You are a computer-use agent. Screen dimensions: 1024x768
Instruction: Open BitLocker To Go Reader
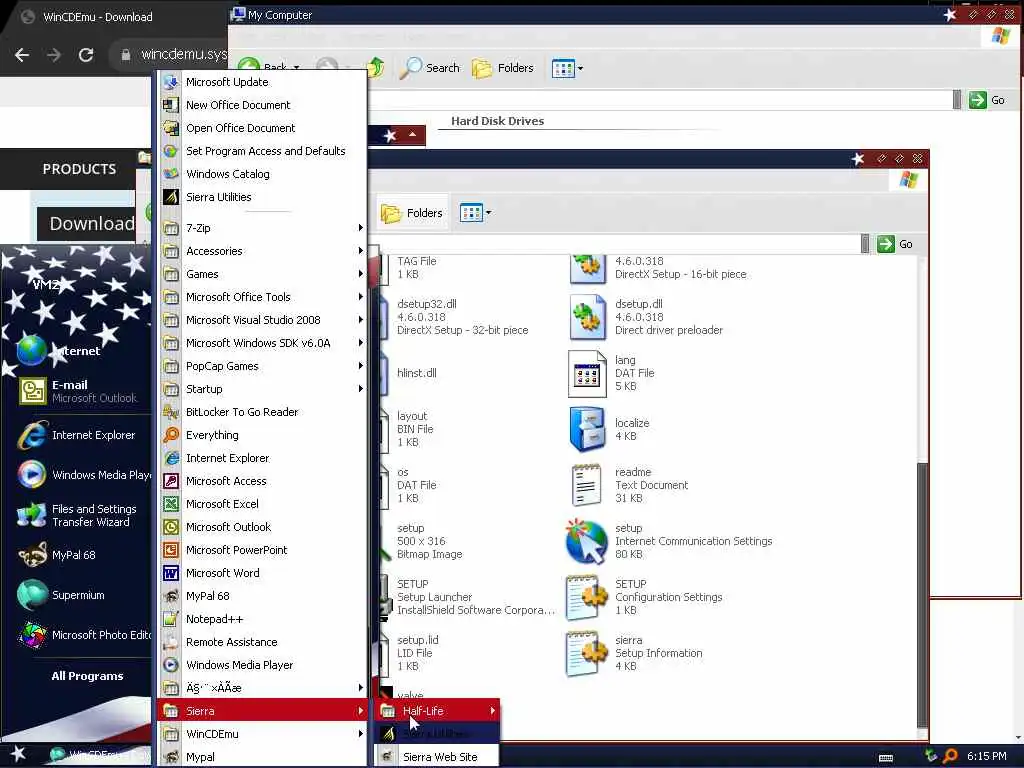[242, 412]
